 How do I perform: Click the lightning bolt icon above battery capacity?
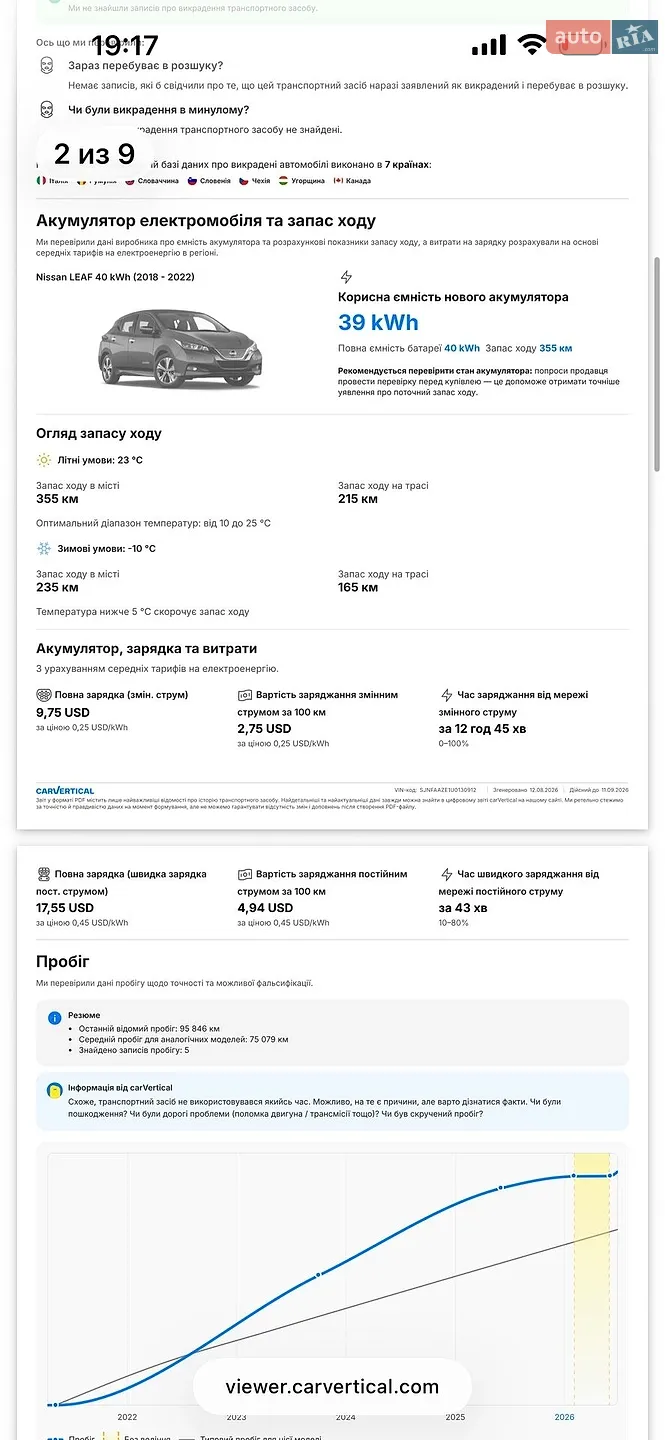click(346, 277)
